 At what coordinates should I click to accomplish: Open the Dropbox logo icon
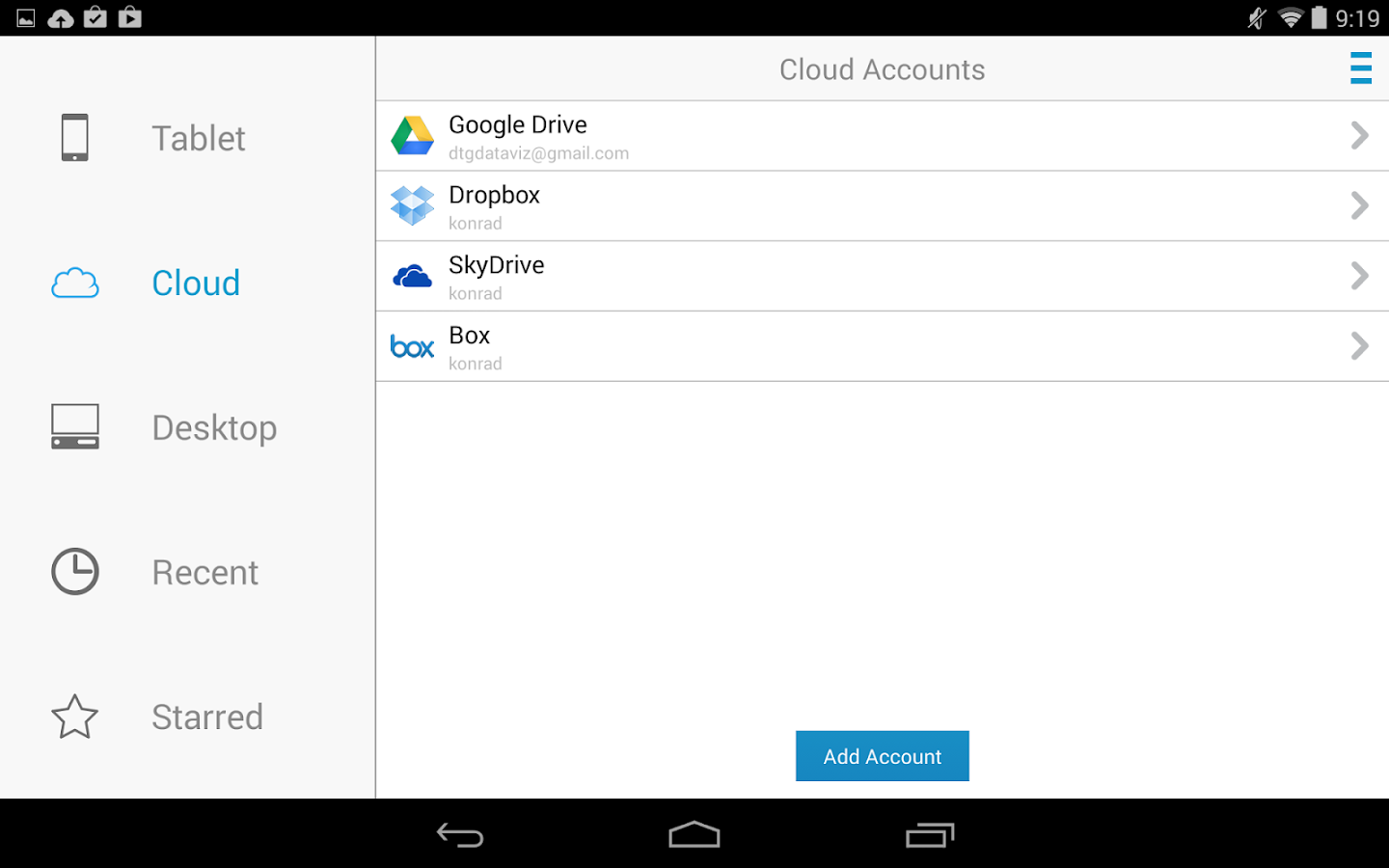(412, 205)
